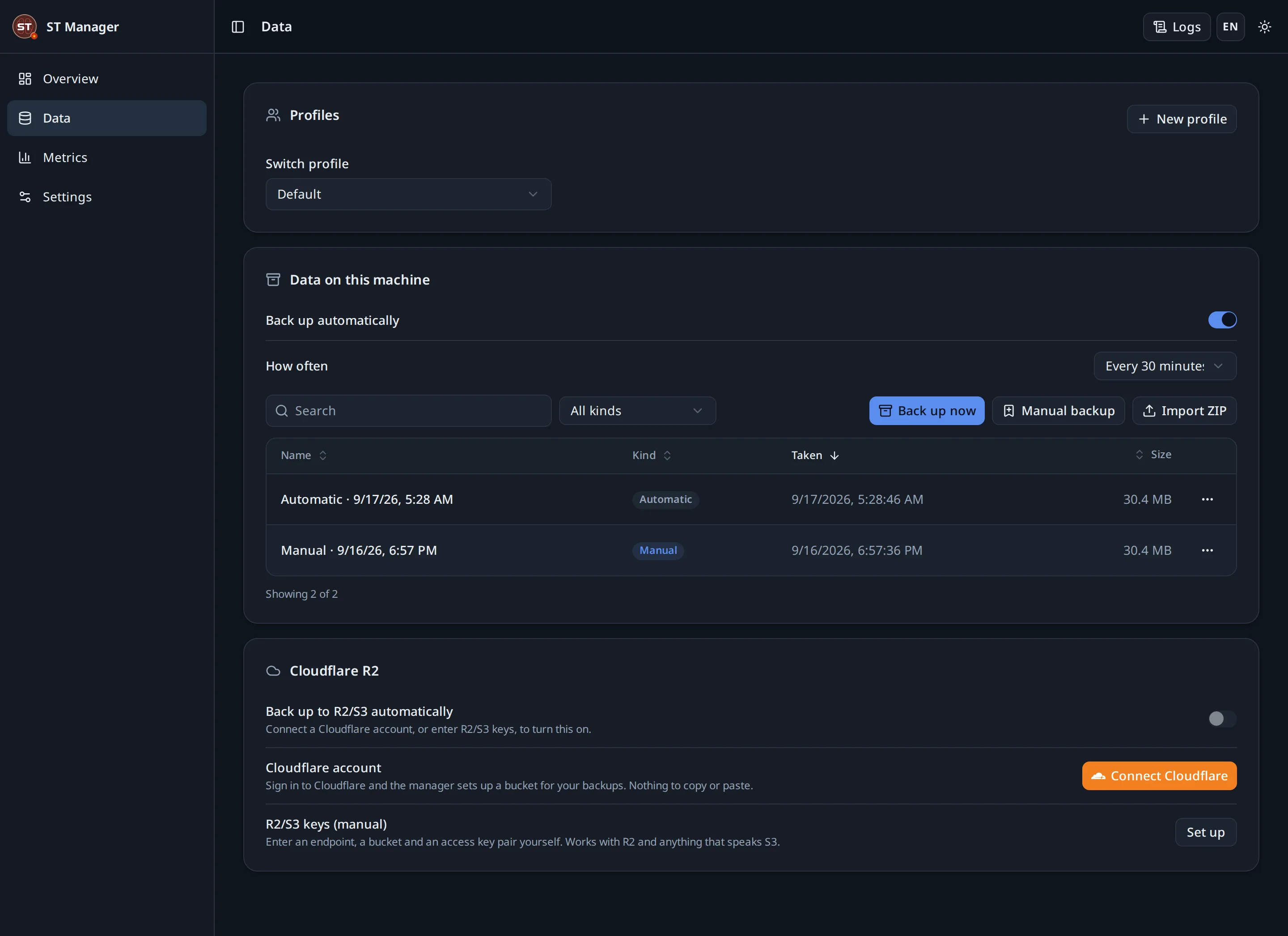Select the Manual · 9/16/26, 6:57 PM row name
The height and width of the screenshot is (936, 1288).
pyautogui.click(x=359, y=551)
